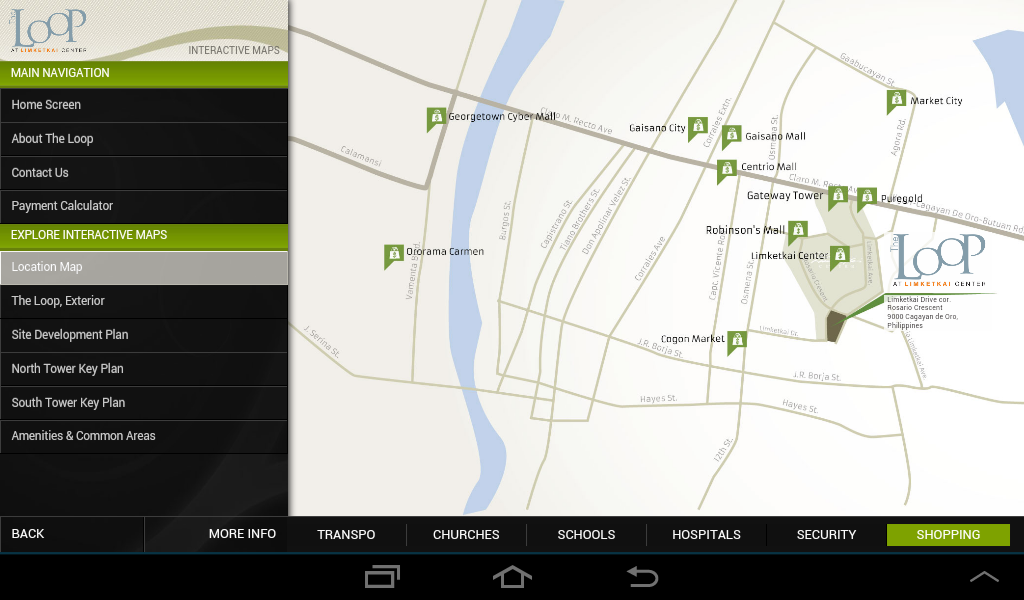Switch to SCHOOLS map filter
The width and height of the screenshot is (1024, 600).
tap(586, 535)
